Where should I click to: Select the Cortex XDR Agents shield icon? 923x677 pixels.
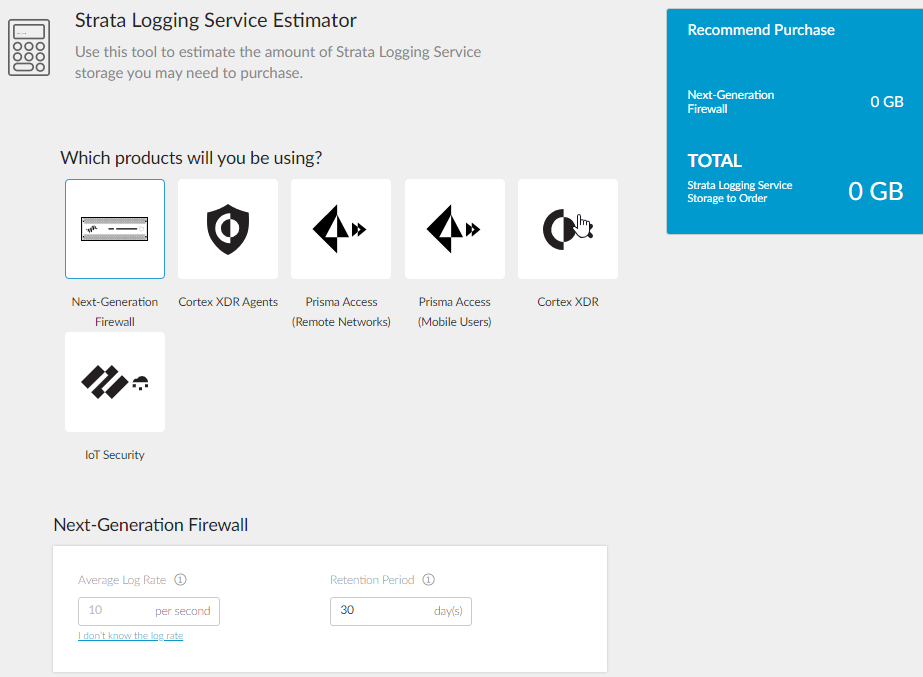click(x=228, y=229)
